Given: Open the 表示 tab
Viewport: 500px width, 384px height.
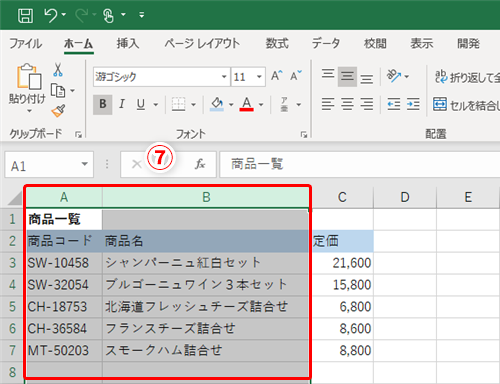Looking at the screenshot, I should (421, 44).
